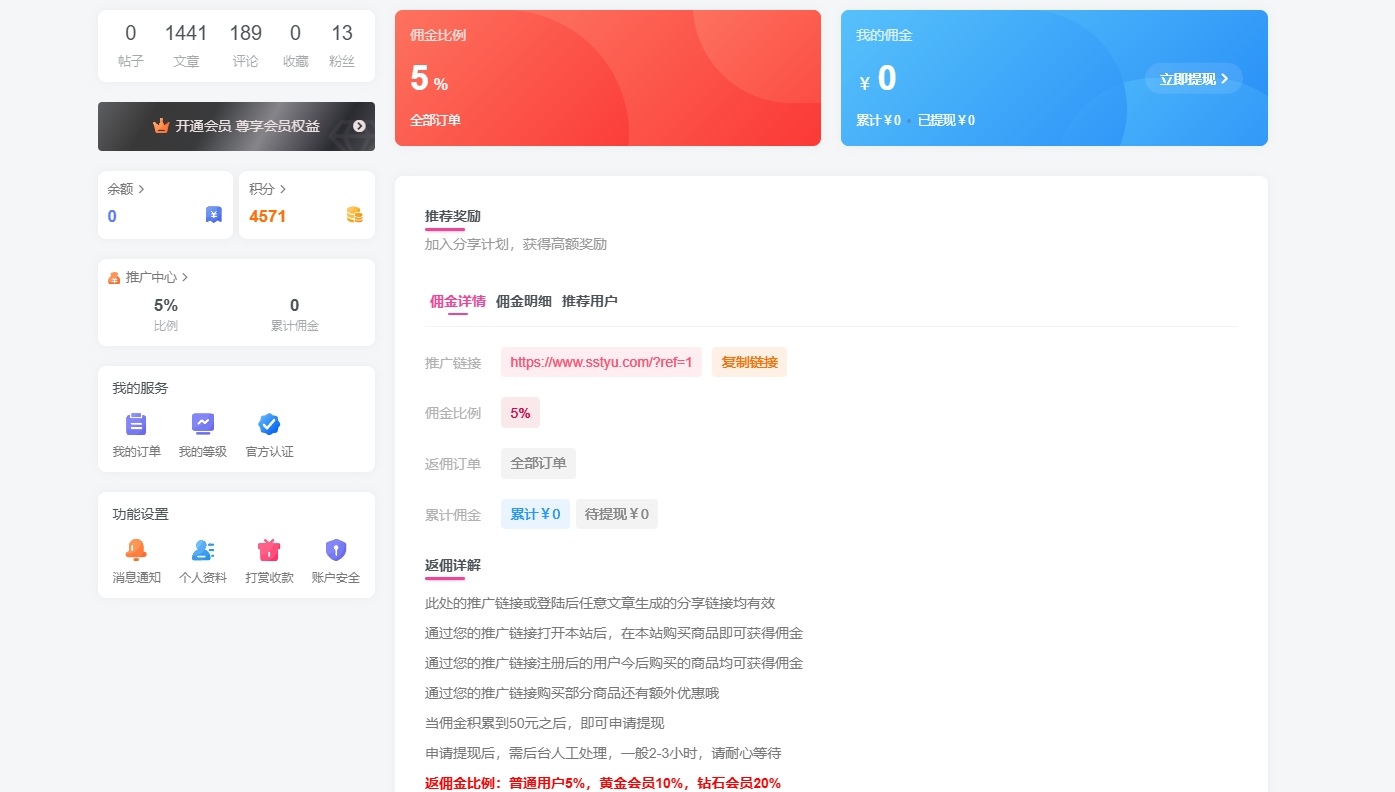The height and width of the screenshot is (792, 1395).
Task: Open the promotion link sstyu.com
Action: (x=600, y=361)
